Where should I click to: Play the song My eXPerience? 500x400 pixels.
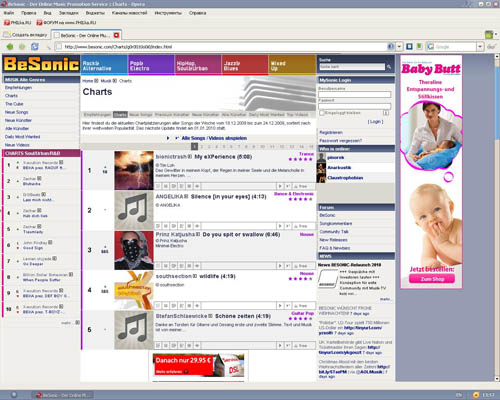coord(280,186)
